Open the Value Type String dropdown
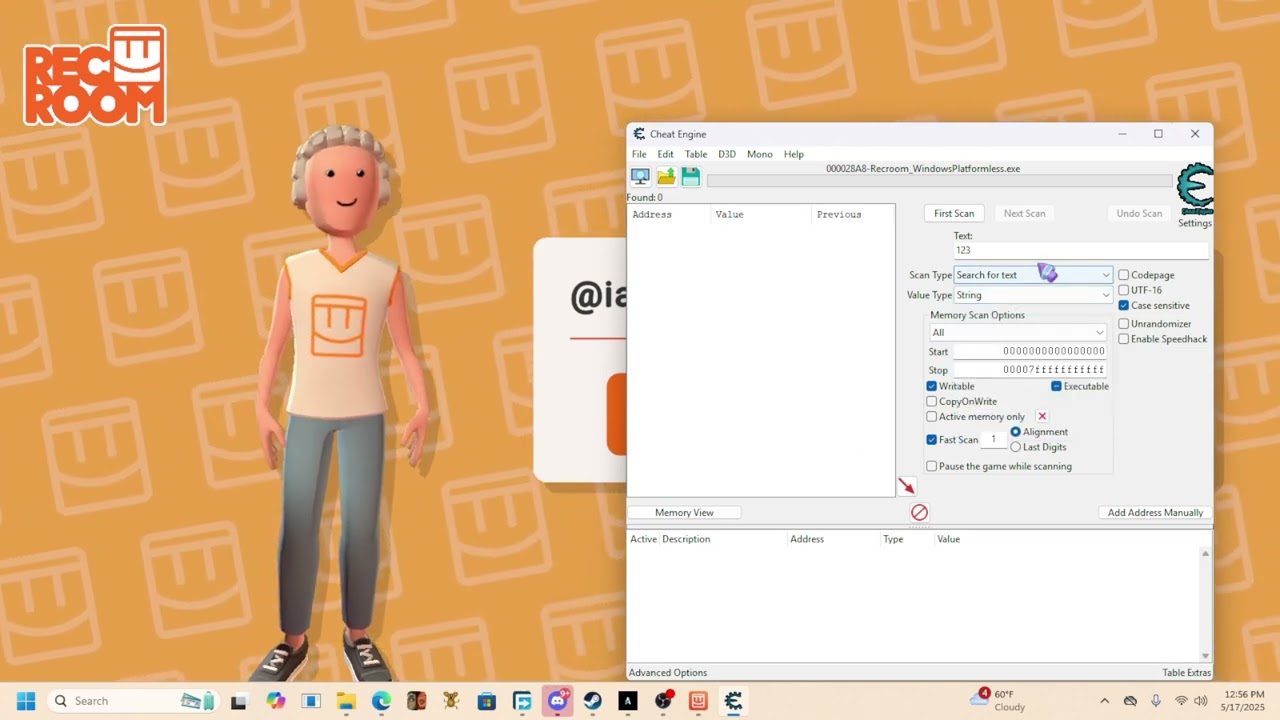1280x720 pixels. [1033, 295]
